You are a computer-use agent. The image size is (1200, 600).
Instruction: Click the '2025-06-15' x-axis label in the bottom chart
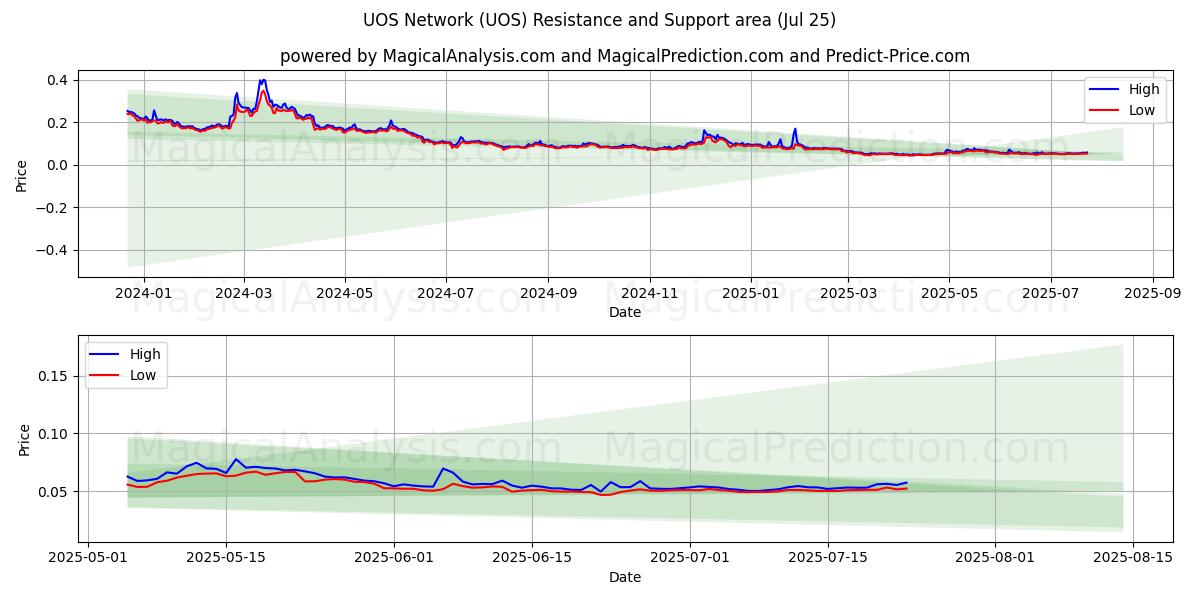(x=532, y=559)
